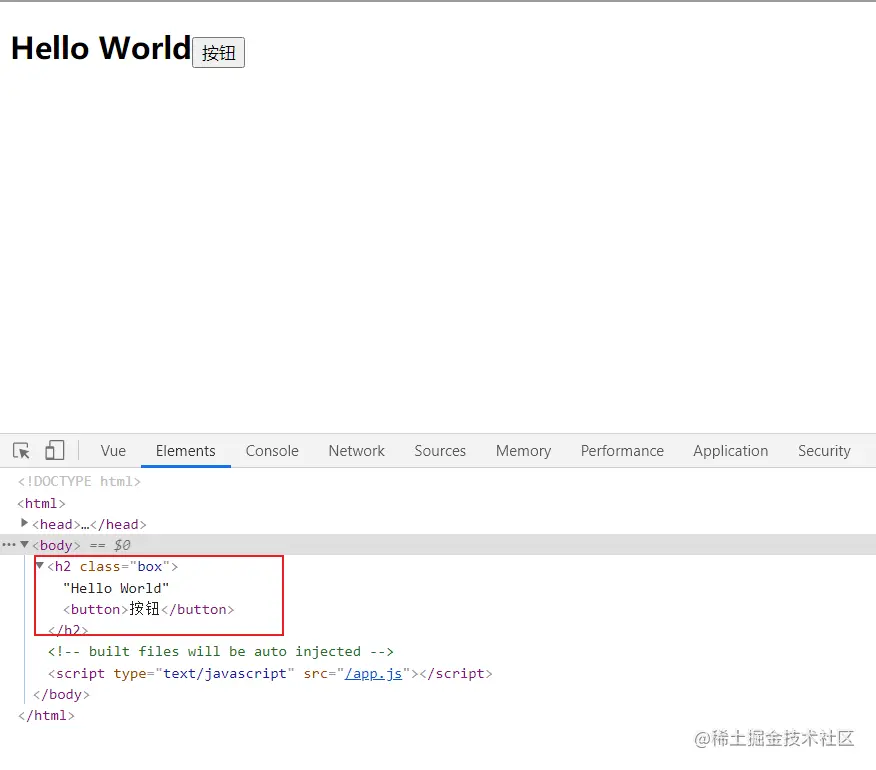Open the /app.js script link
Viewport: 876px width, 770px height.
pyautogui.click(x=373, y=673)
